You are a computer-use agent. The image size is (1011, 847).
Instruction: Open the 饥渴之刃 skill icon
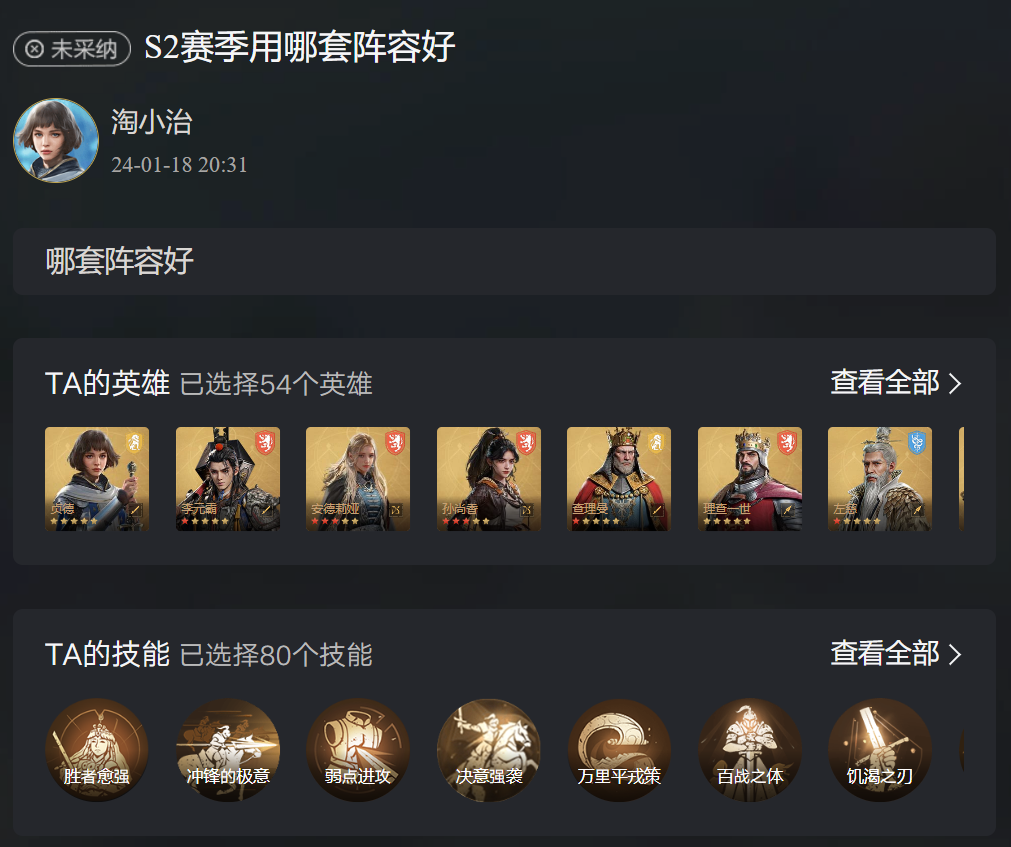880,750
